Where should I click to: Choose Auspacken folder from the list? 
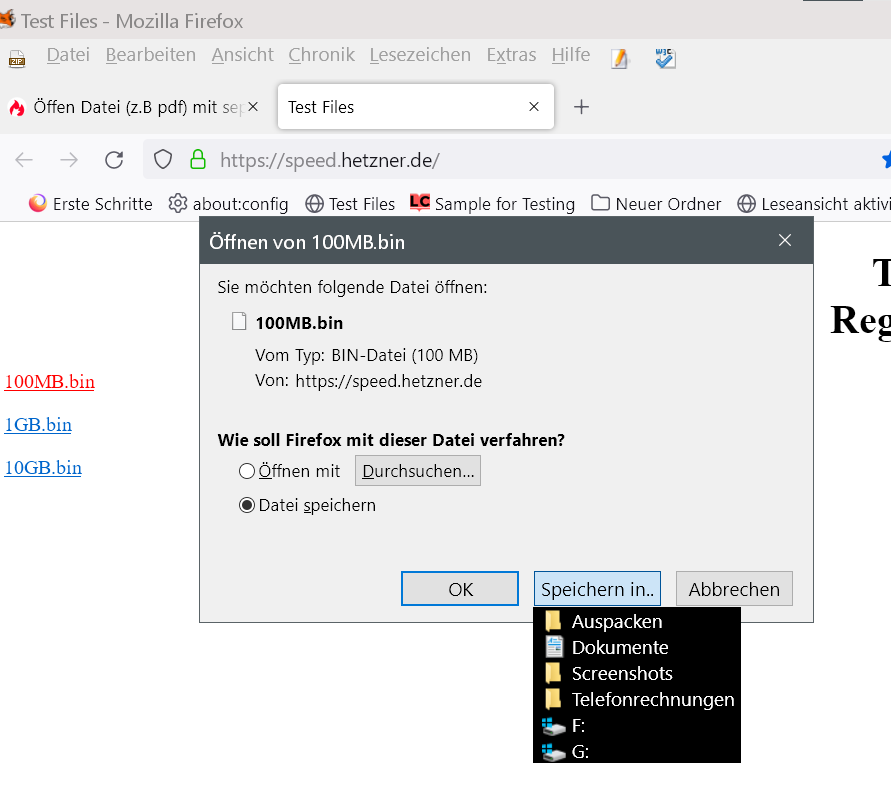(x=637, y=622)
